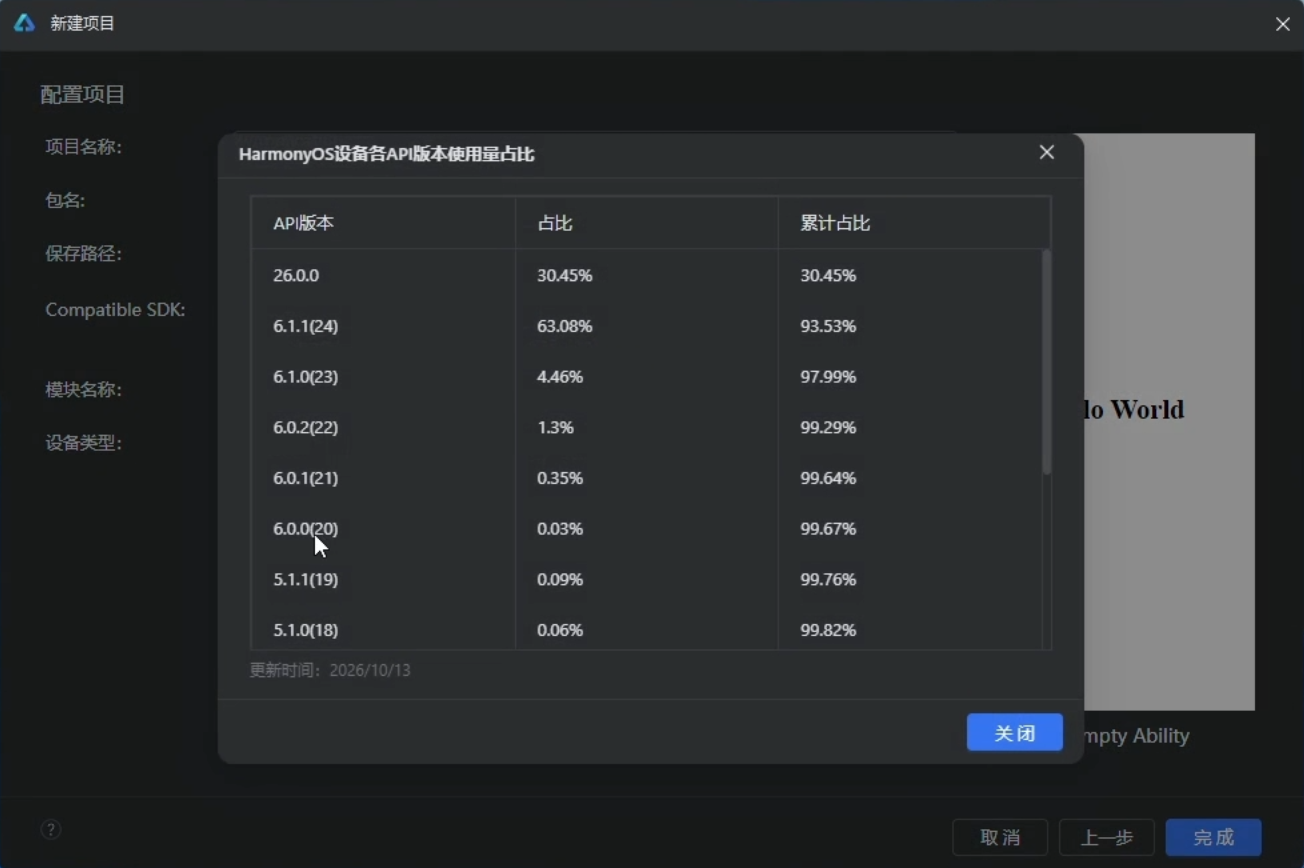Click the 6.0.1(21) API version cell
1304x868 pixels.
[305, 478]
